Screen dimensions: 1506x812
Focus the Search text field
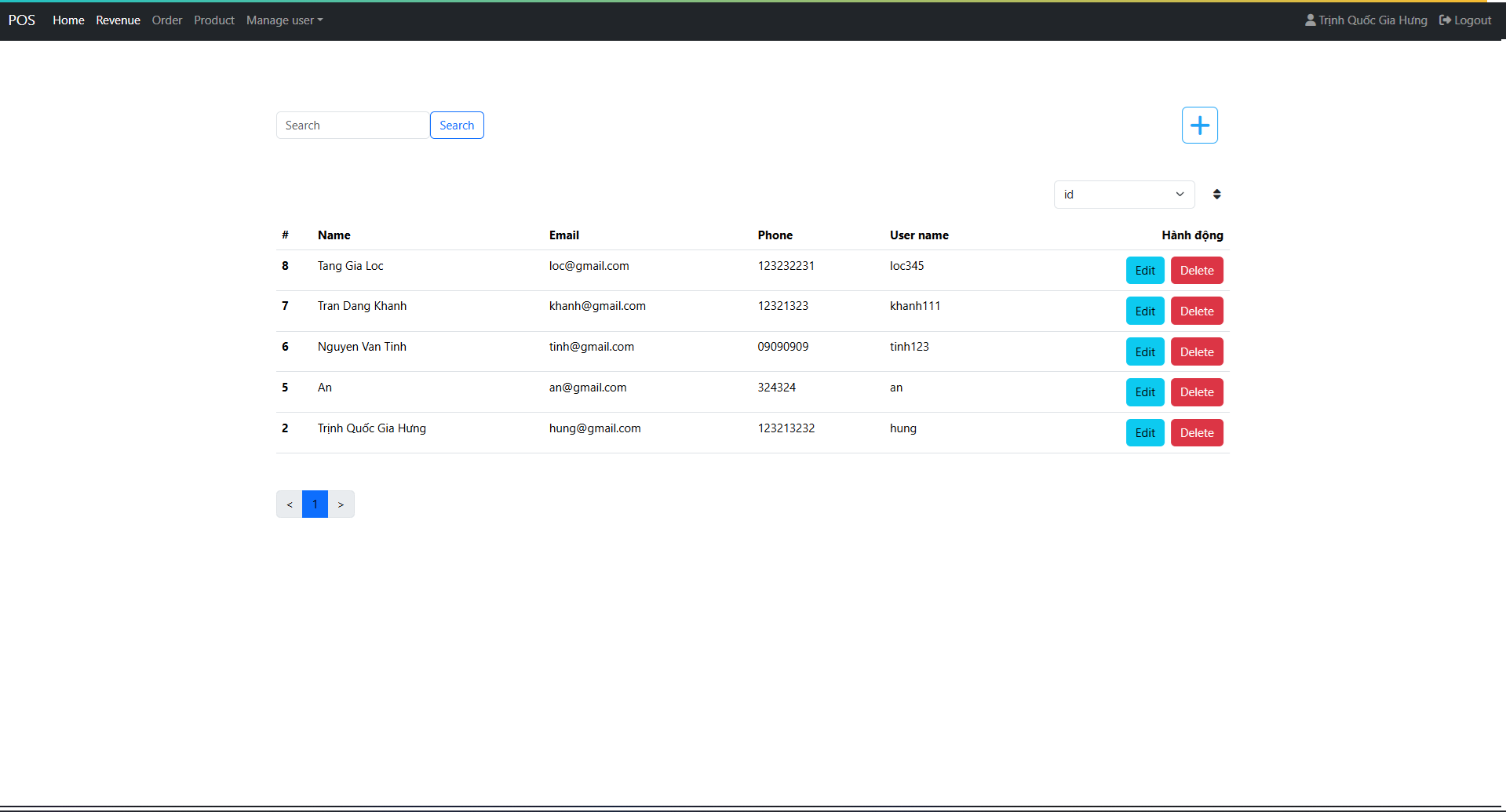[x=352, y=126]
